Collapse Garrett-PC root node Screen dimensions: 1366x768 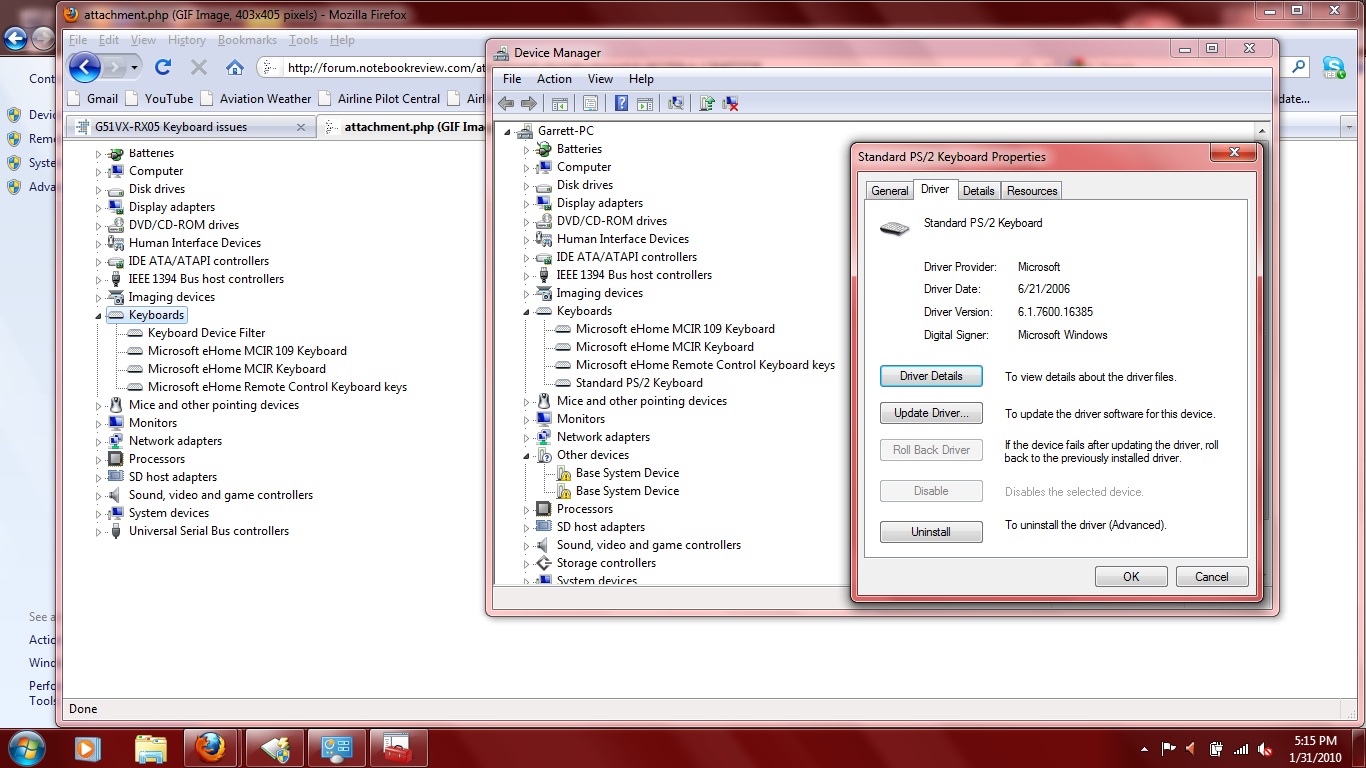508,131
